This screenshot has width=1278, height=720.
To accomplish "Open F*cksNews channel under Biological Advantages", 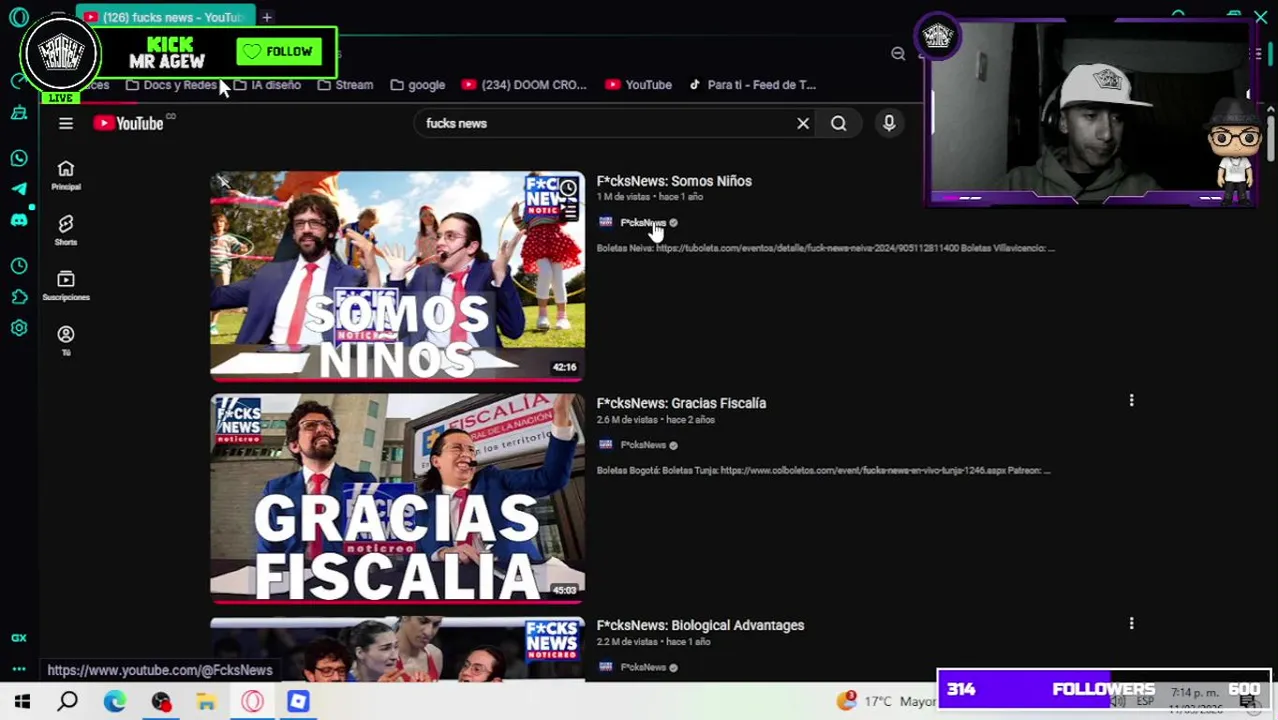I will coord(642,667).
